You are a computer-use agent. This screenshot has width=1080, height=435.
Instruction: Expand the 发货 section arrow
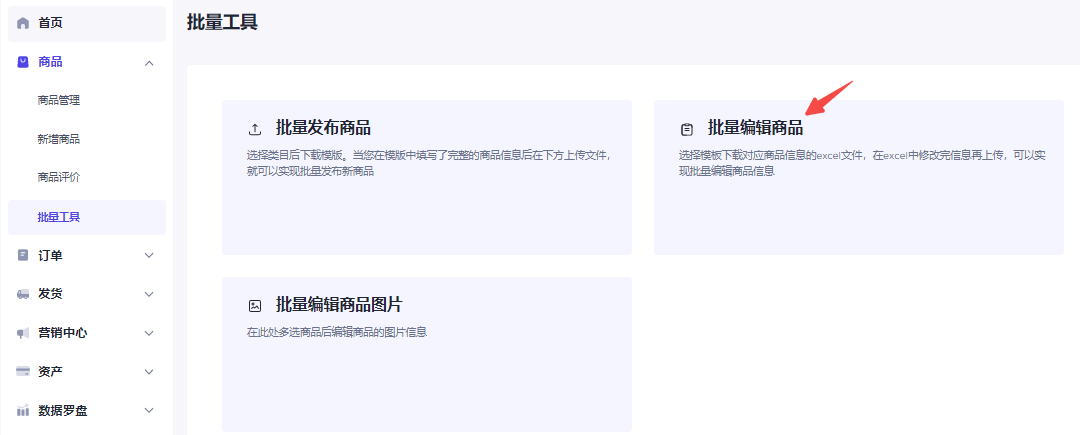point(149,294)
